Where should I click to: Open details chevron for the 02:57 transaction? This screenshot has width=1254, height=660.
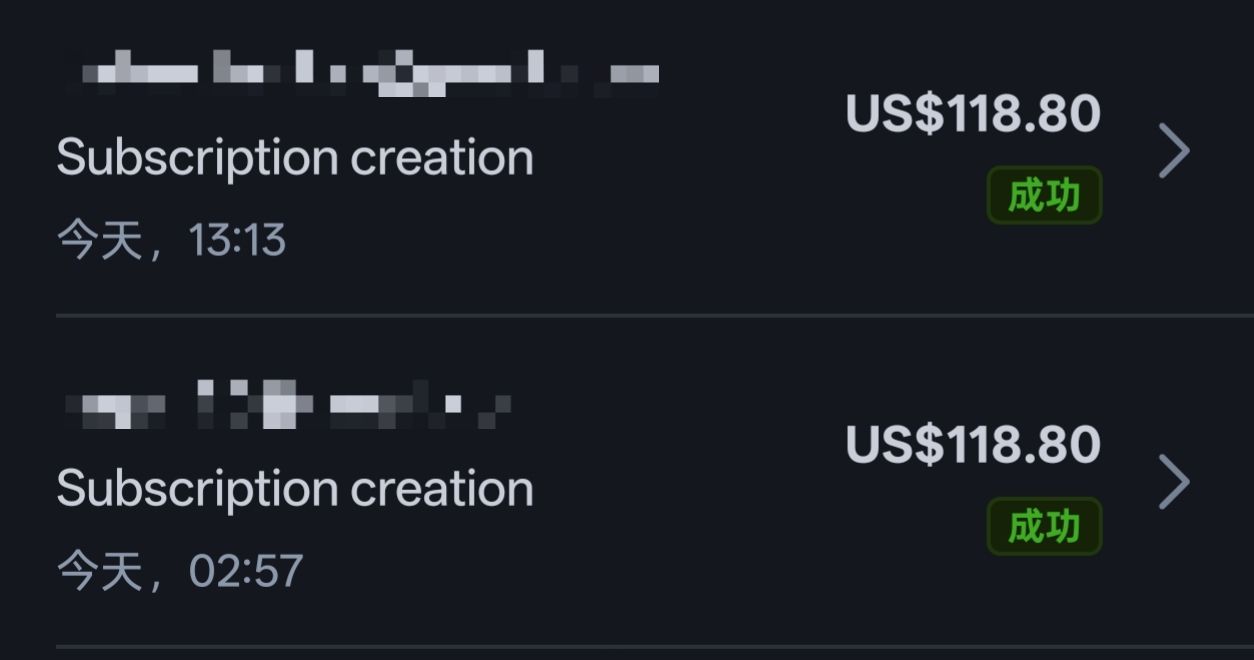click(x=1174, y=482)
